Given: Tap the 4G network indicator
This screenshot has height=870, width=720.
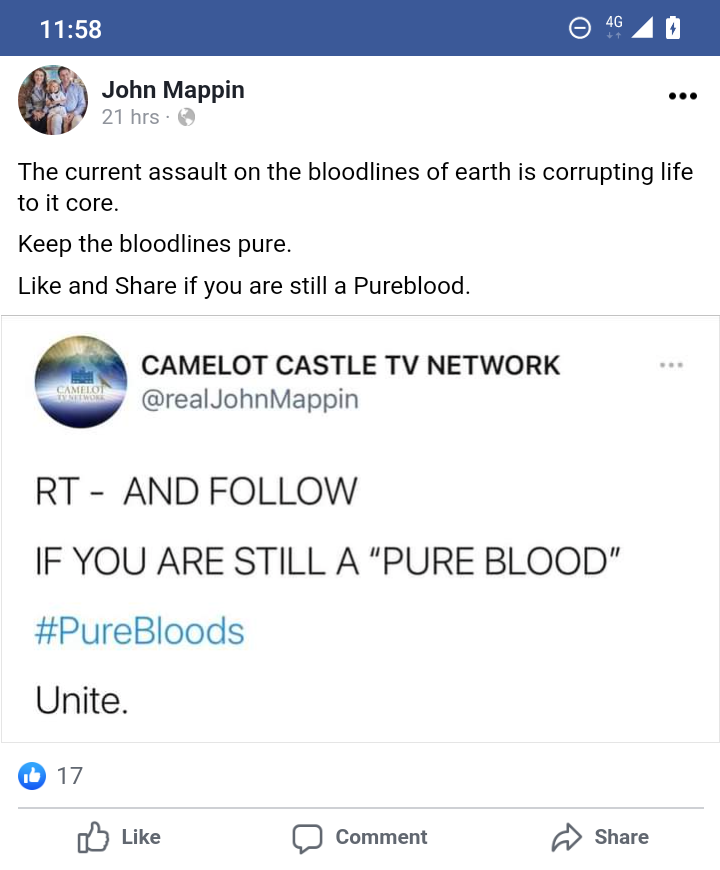Looking at the screenshot, I should tap(613, 27).
